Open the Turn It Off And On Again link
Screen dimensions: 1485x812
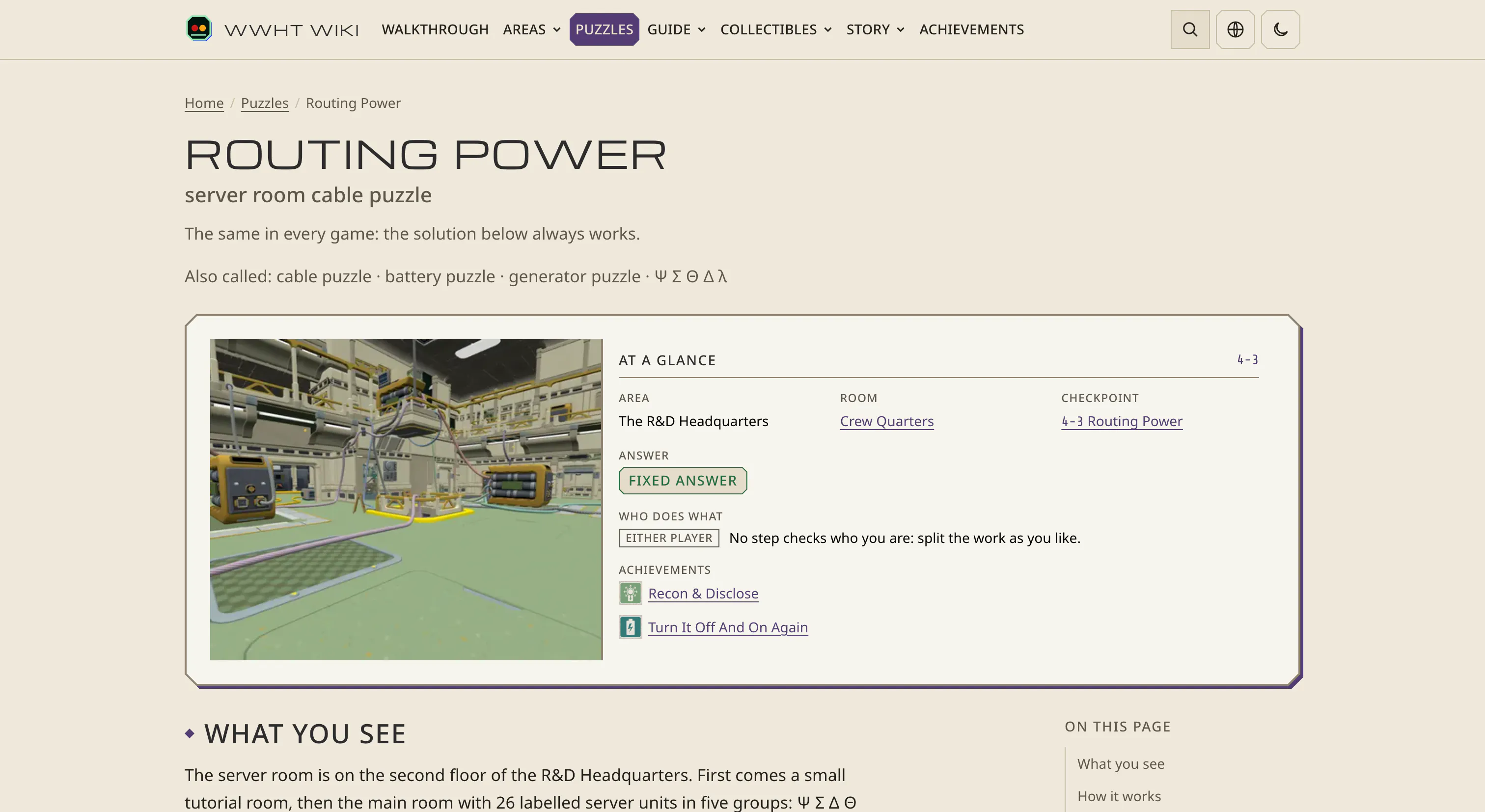tap(727, 627)
